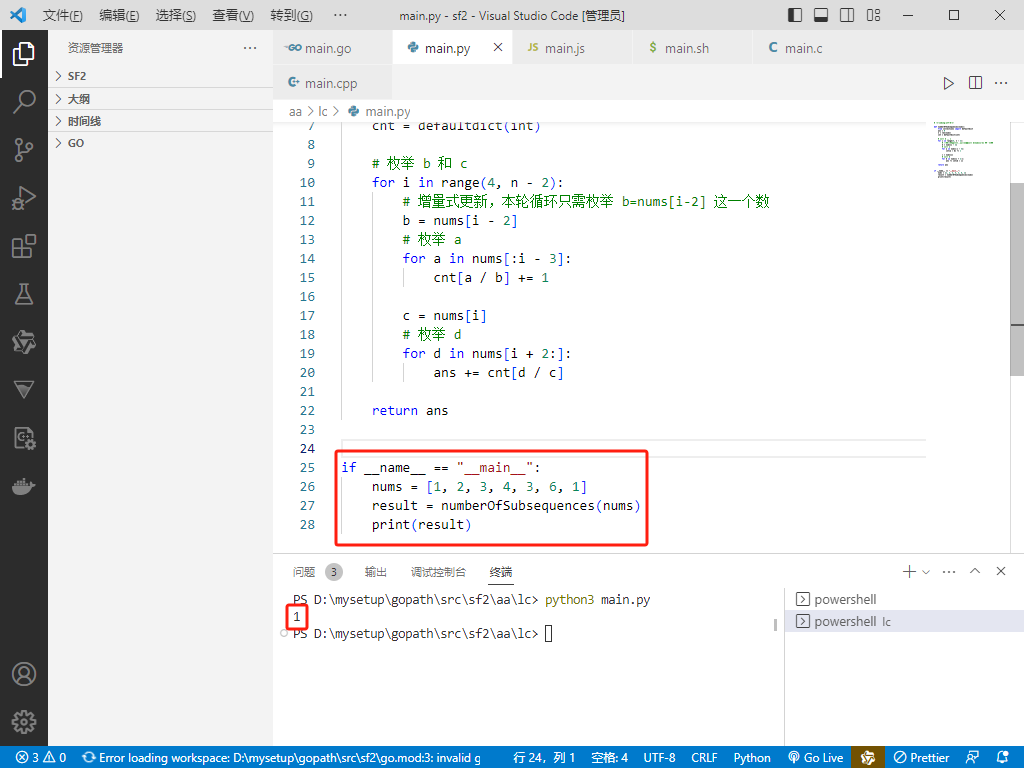Screen dimensions: 1024x768
Task: Change indentation via 空格: 4
Action: coord(609,758)
